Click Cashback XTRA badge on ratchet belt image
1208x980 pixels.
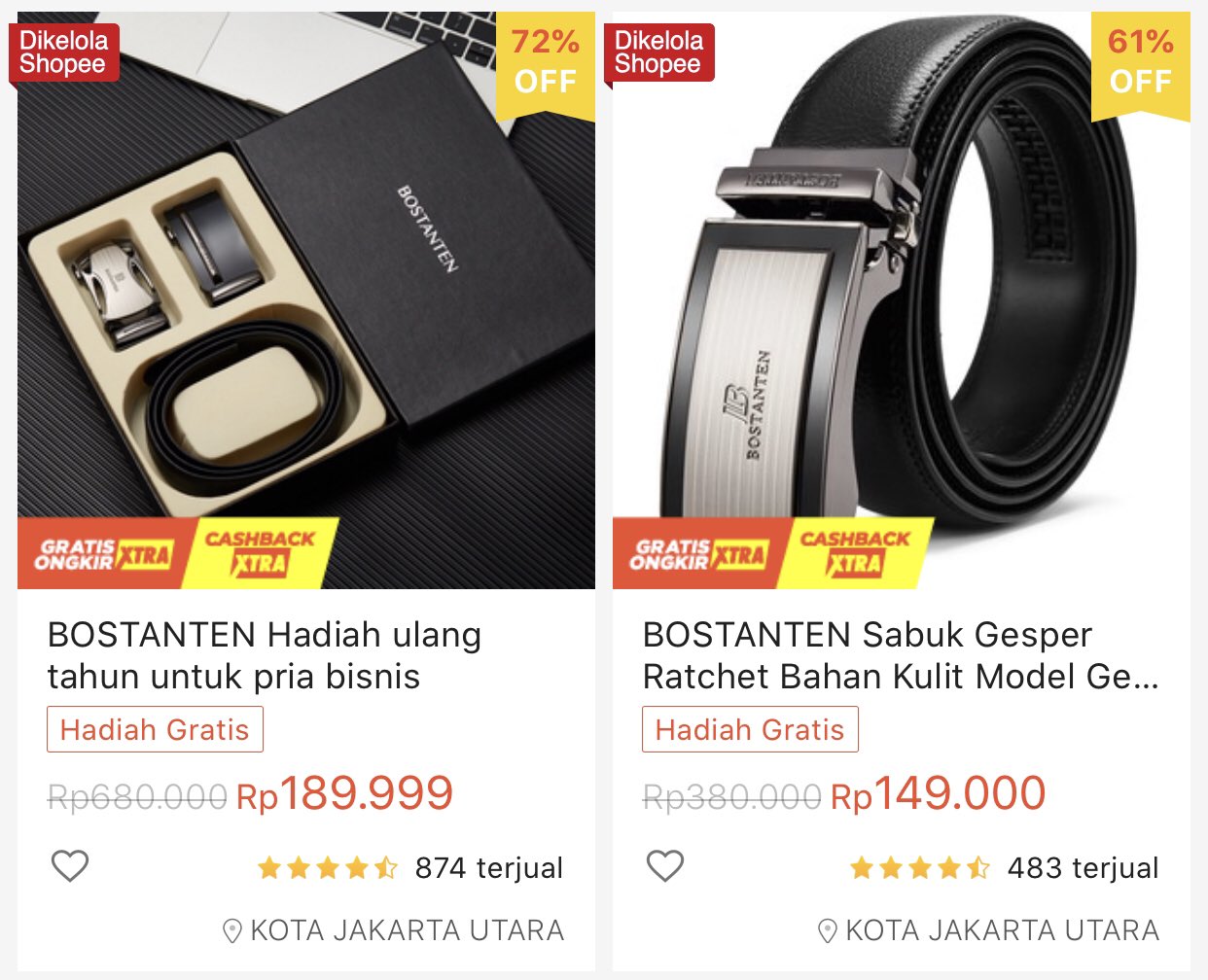[x=855, y=553]
